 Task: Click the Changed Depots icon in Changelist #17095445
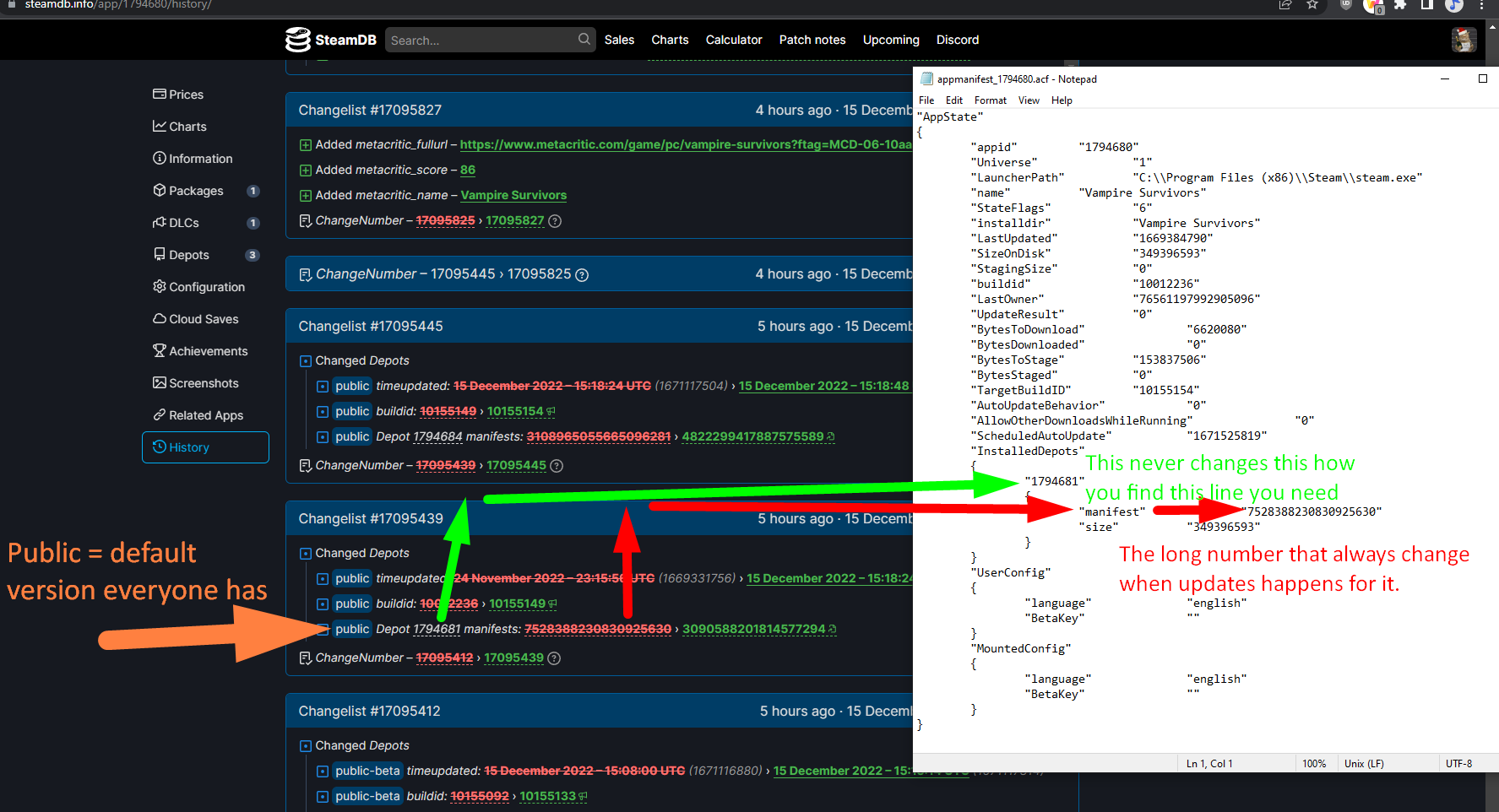point(306,361)
